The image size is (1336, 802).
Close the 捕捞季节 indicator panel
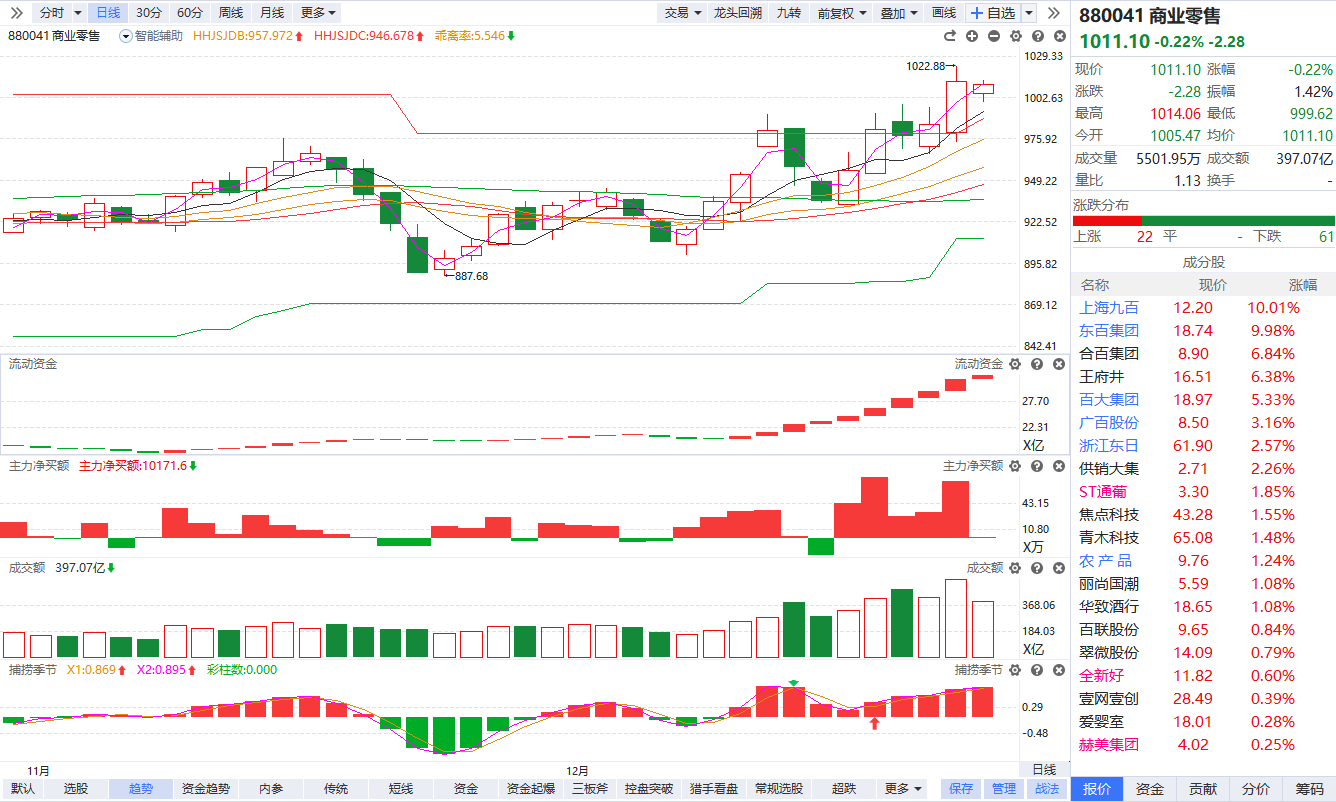pos(1057,670)
